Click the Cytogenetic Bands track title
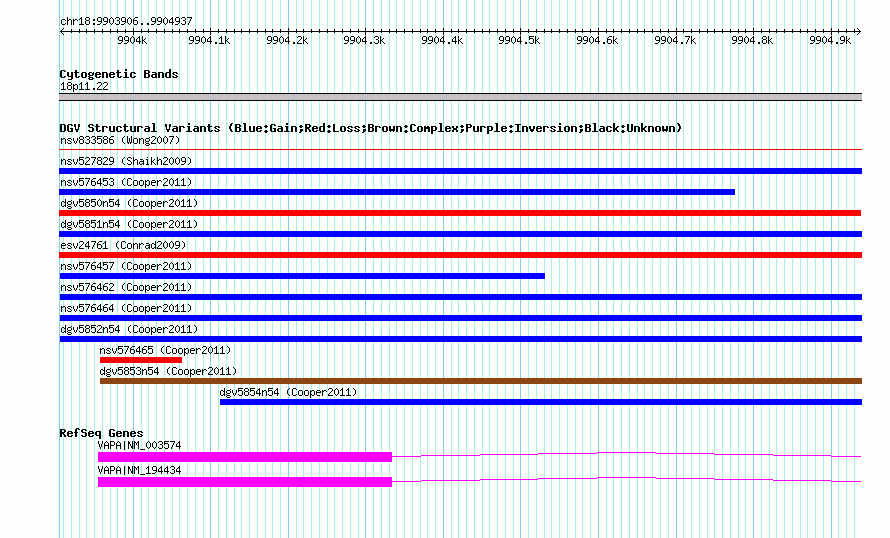 tap(119, 74)
